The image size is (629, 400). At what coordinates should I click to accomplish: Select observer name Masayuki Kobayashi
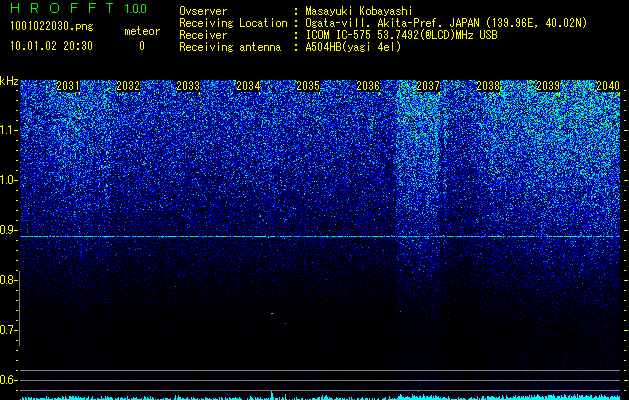point(359,11)
